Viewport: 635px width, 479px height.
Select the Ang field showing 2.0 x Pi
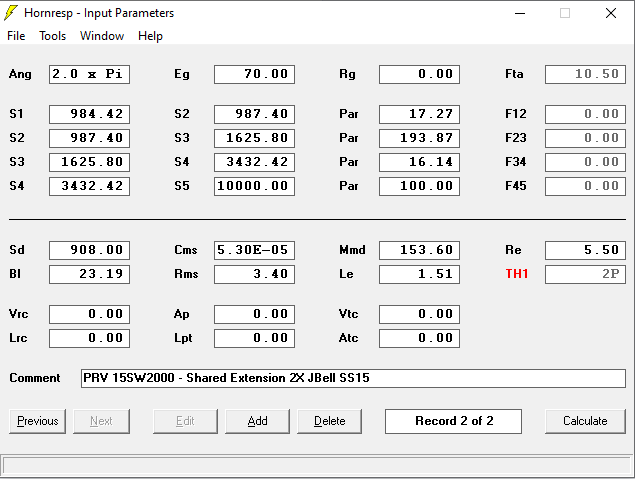click(x=89, y=75)
